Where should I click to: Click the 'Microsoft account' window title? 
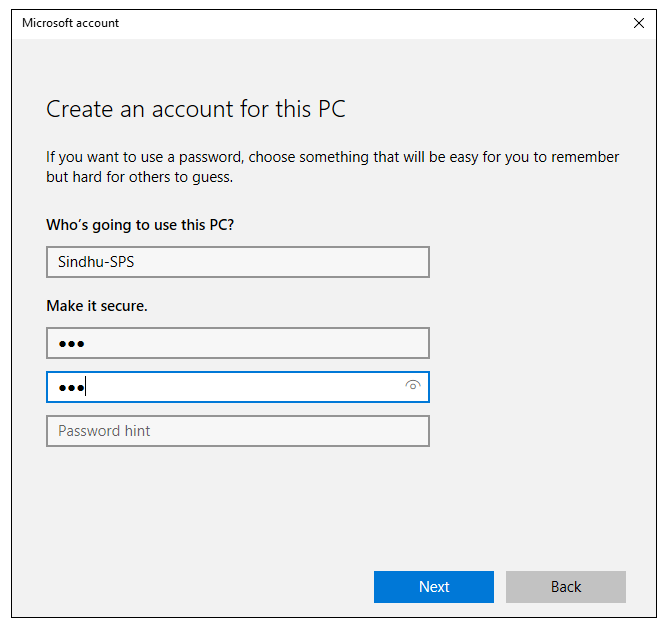click(x=71, y=23)
